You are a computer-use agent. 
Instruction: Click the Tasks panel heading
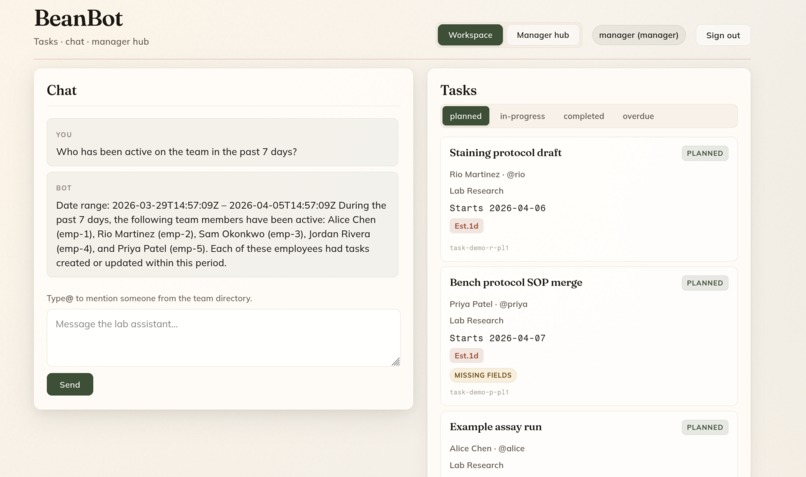click(x=459, y=90)
